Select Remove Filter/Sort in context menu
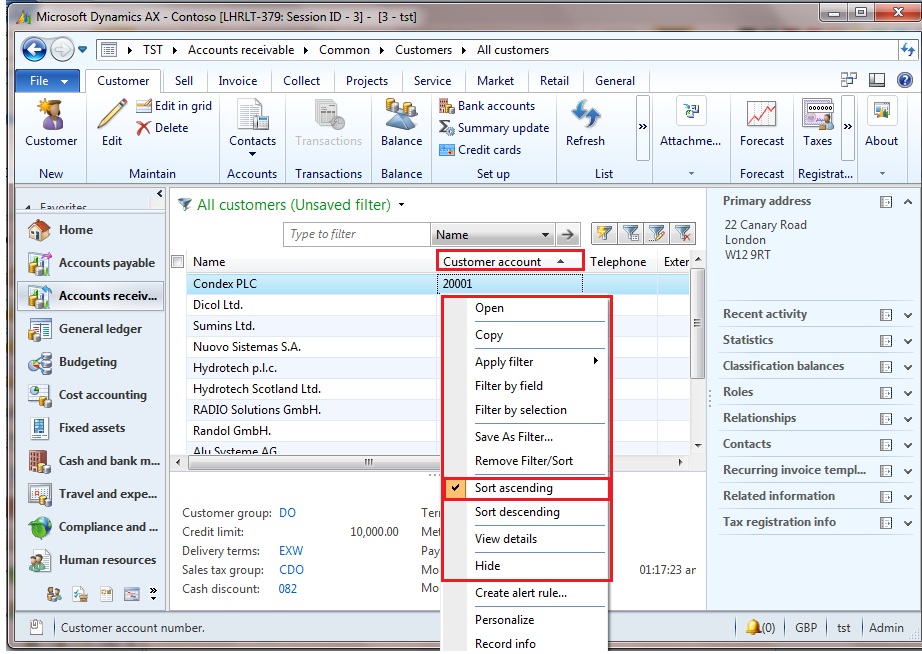 coord(525,461)
